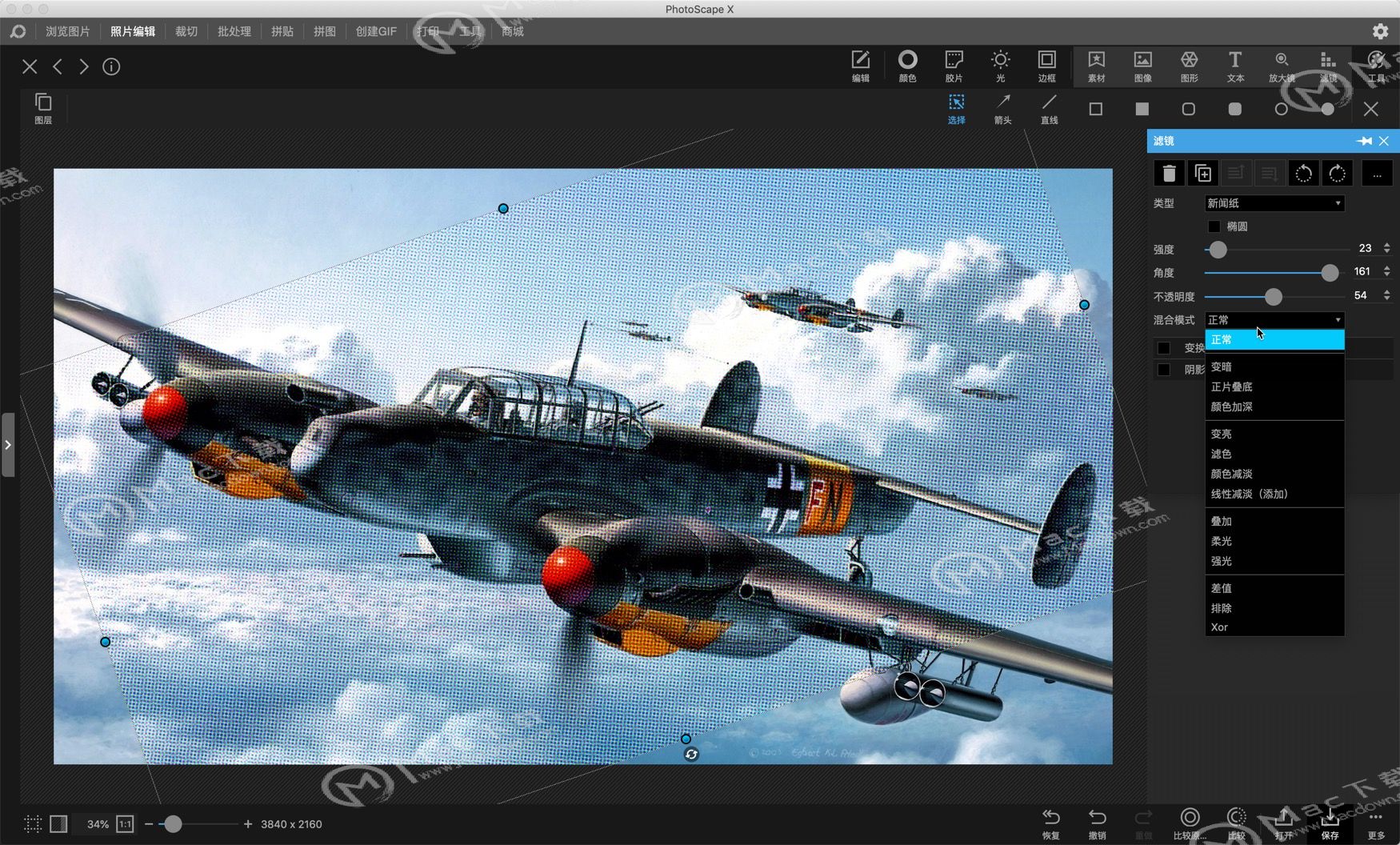The image size is (1400, 845).
Task: Choose Xor blend mode
Action: click(1274, 627)
